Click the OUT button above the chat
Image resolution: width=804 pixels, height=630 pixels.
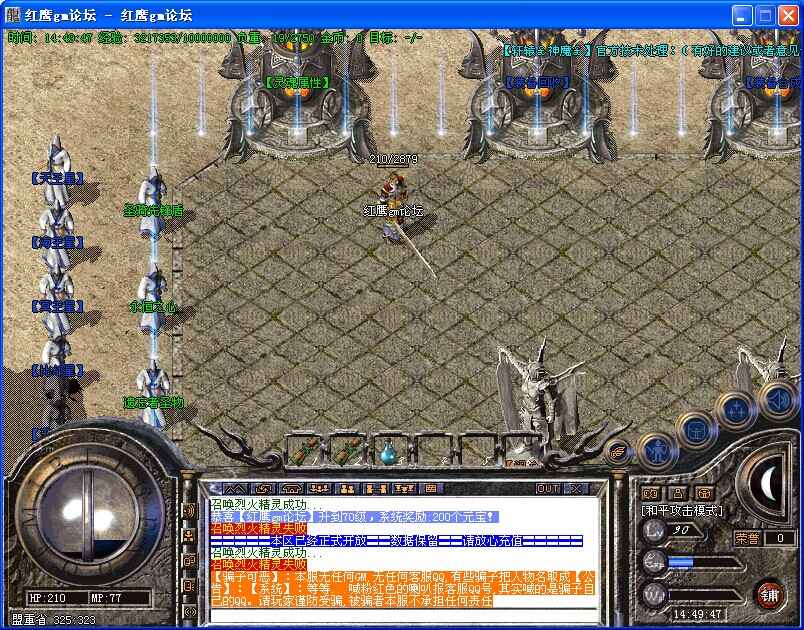(x=548, y=489)
